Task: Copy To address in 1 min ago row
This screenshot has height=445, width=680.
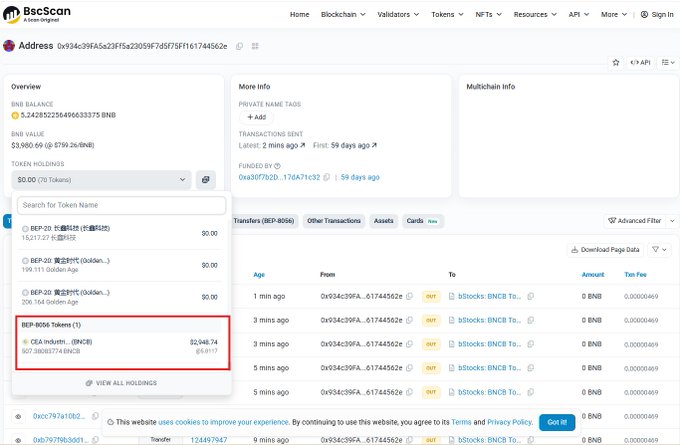Action: pyautogui.click(x=530, y=296)
